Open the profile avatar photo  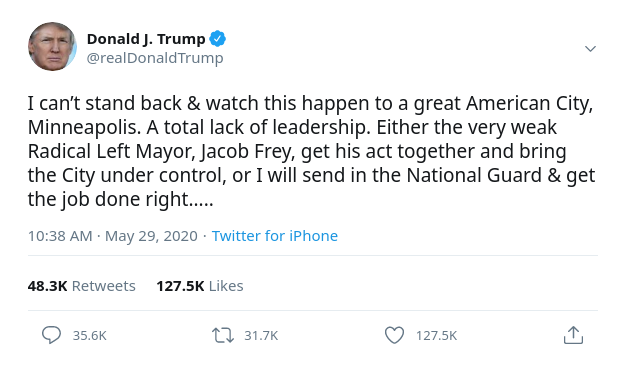coord(52,46)
